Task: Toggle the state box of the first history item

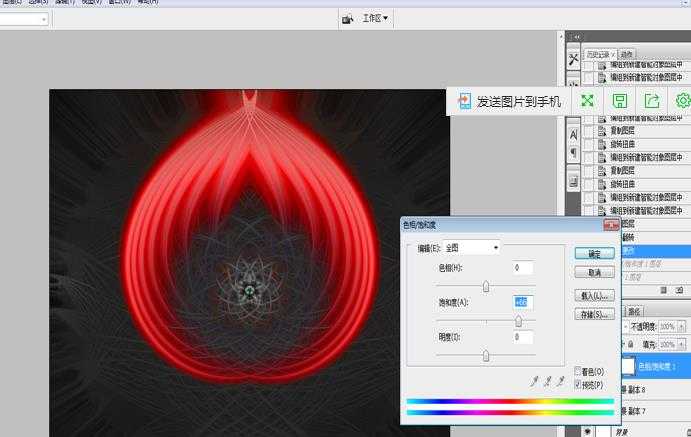Action: click(x=589, y=64)
